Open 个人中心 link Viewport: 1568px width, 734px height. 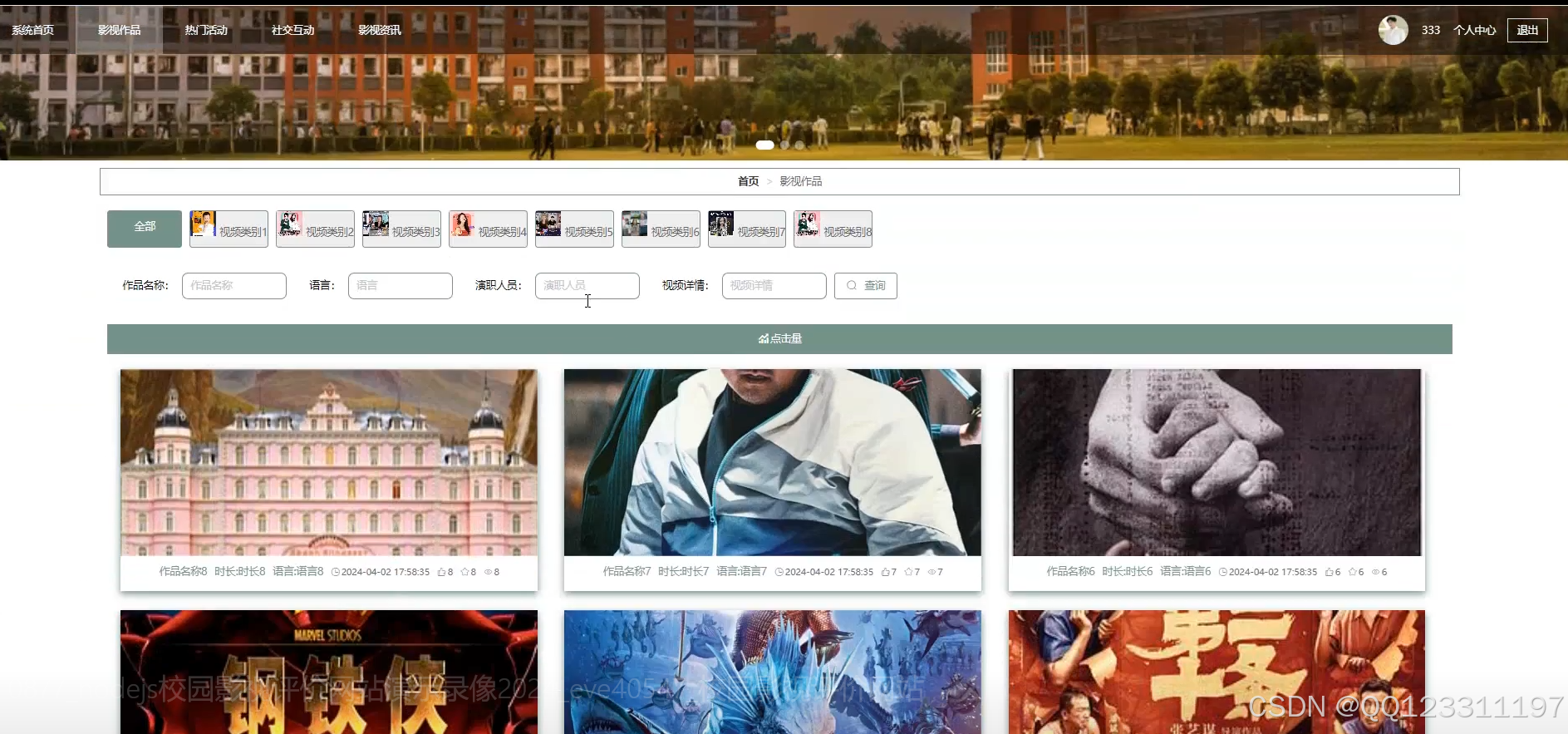(x=1474, y=30)
